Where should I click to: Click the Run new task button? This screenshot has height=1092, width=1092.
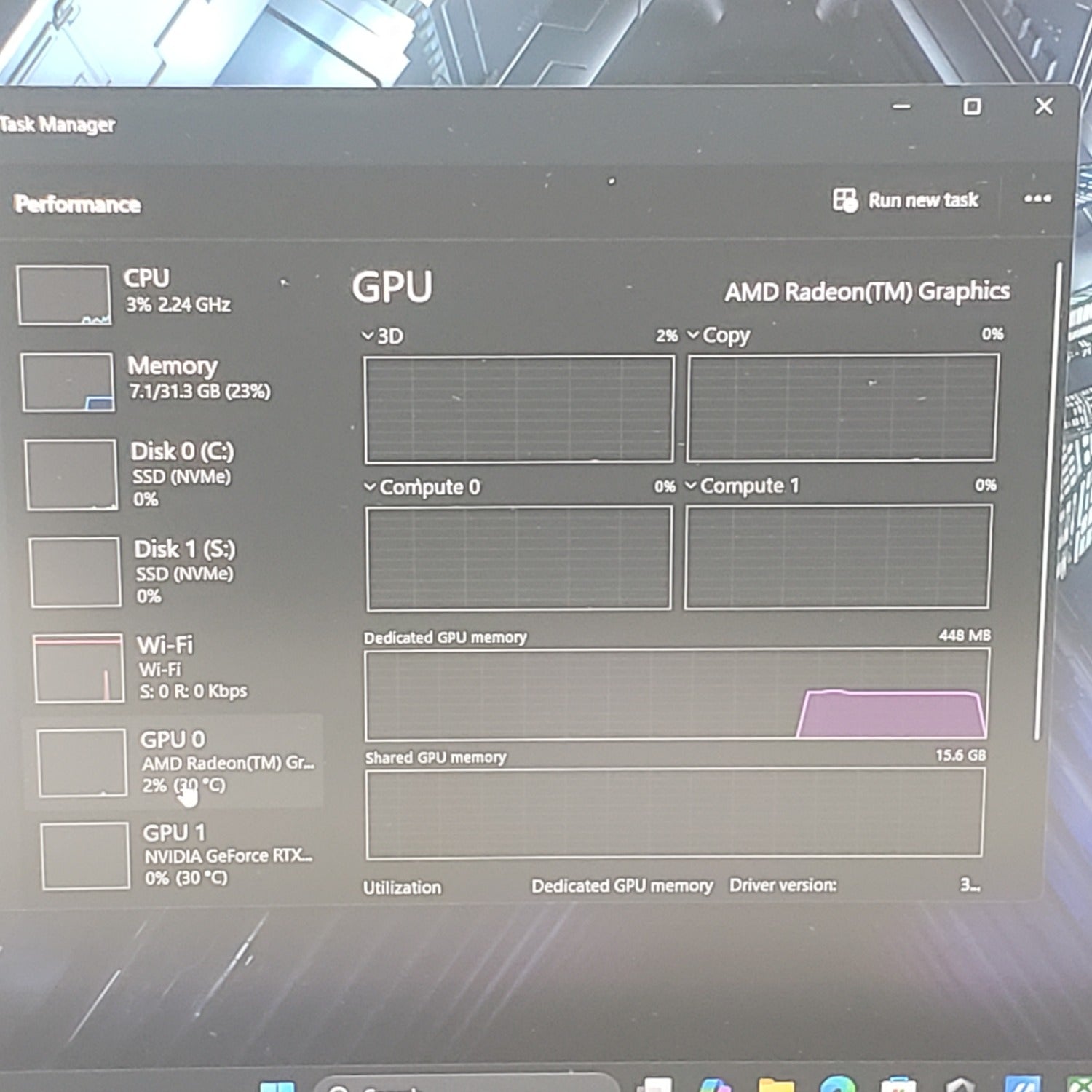[921, 200]
